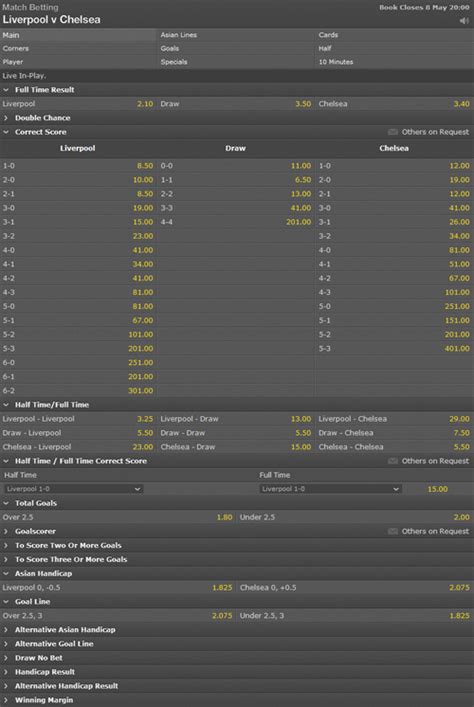The width and height of the screenshot is (474, 707).
Task: Click envelope icon in Half Time / Full Time Correct Score row
Action: 393,461
